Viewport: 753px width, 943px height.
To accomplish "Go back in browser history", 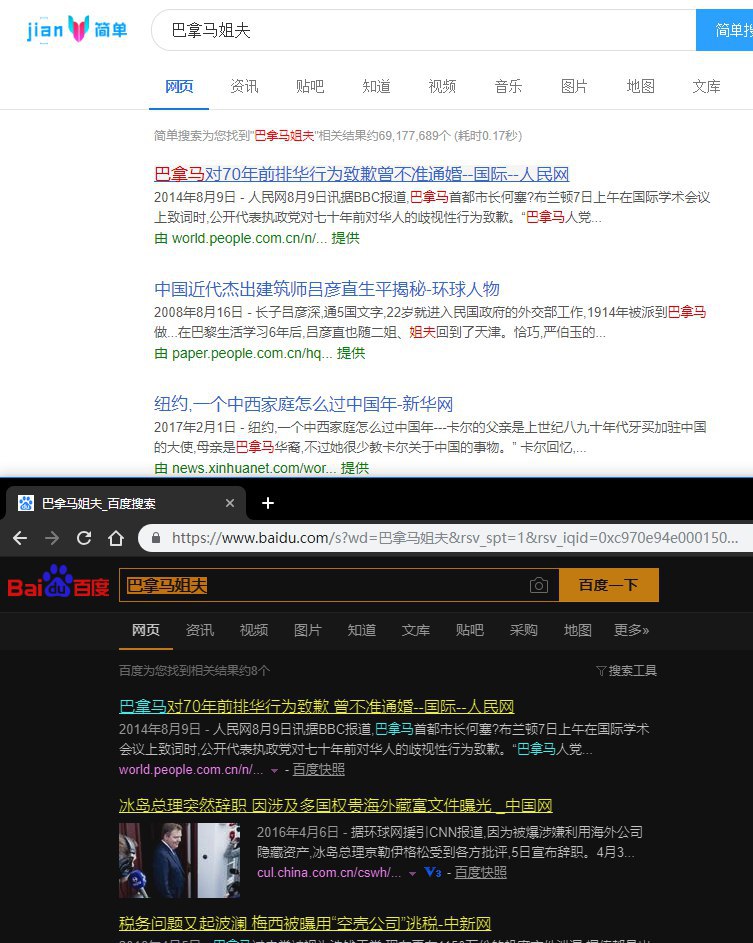I will [x=20, y=538].
